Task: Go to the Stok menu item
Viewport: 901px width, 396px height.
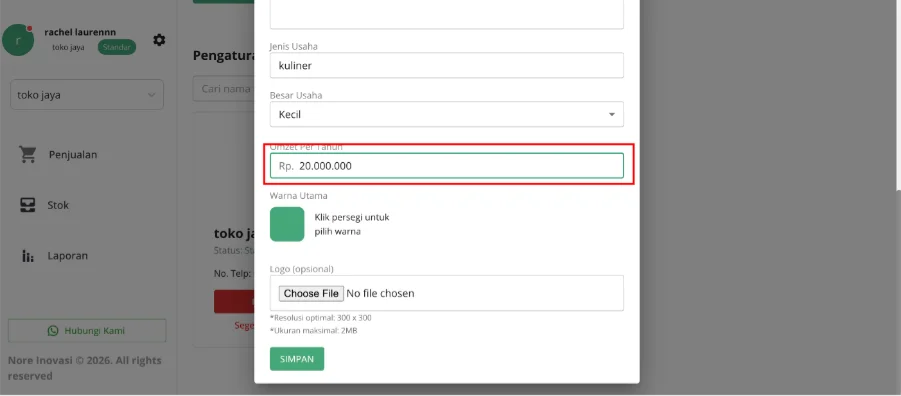Action: coord(57,205)
